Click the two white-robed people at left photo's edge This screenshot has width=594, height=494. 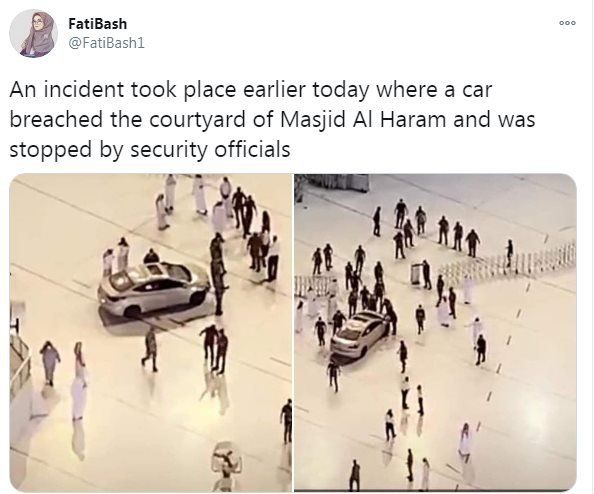(x=64, y=379)
